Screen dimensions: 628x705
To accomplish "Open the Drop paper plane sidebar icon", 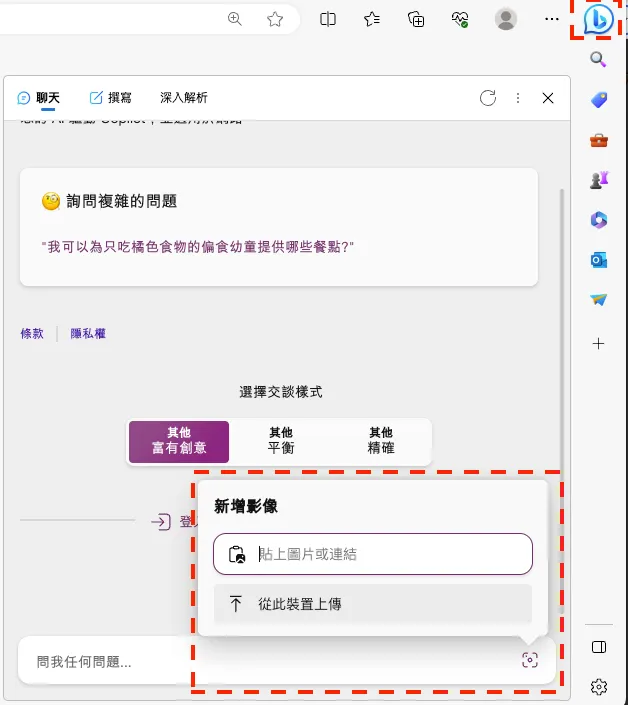I will tap(599, 299).
